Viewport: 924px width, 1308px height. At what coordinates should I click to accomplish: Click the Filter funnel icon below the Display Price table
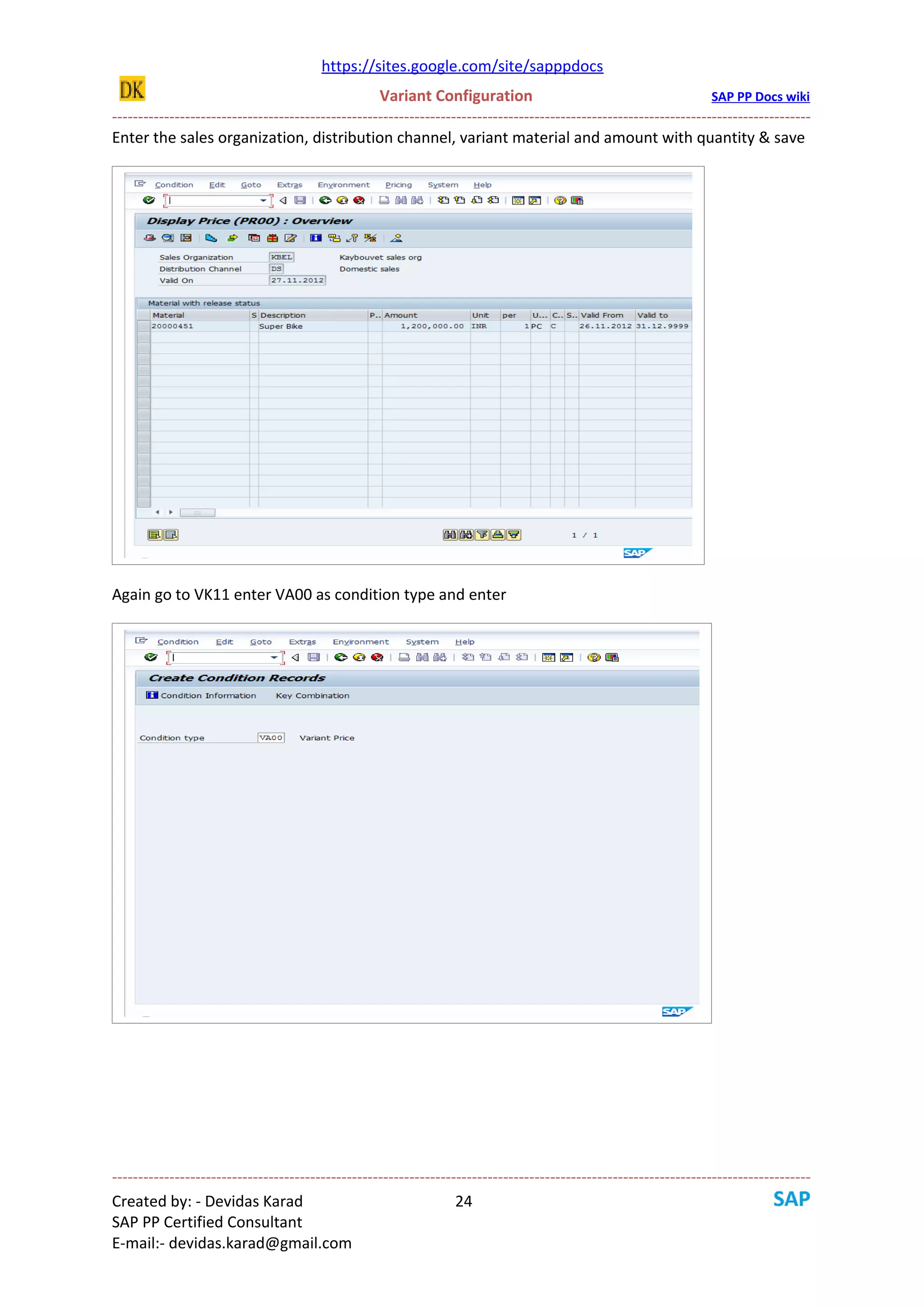482,534
